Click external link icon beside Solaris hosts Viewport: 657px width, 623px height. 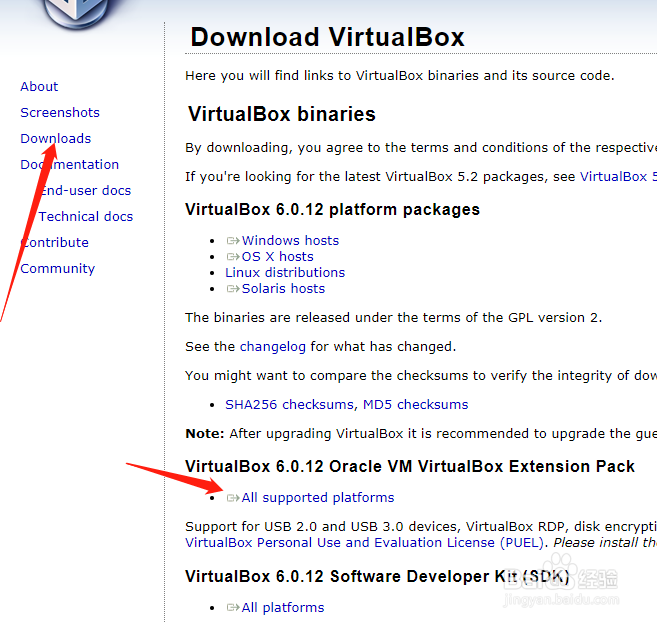pos(233,289)
